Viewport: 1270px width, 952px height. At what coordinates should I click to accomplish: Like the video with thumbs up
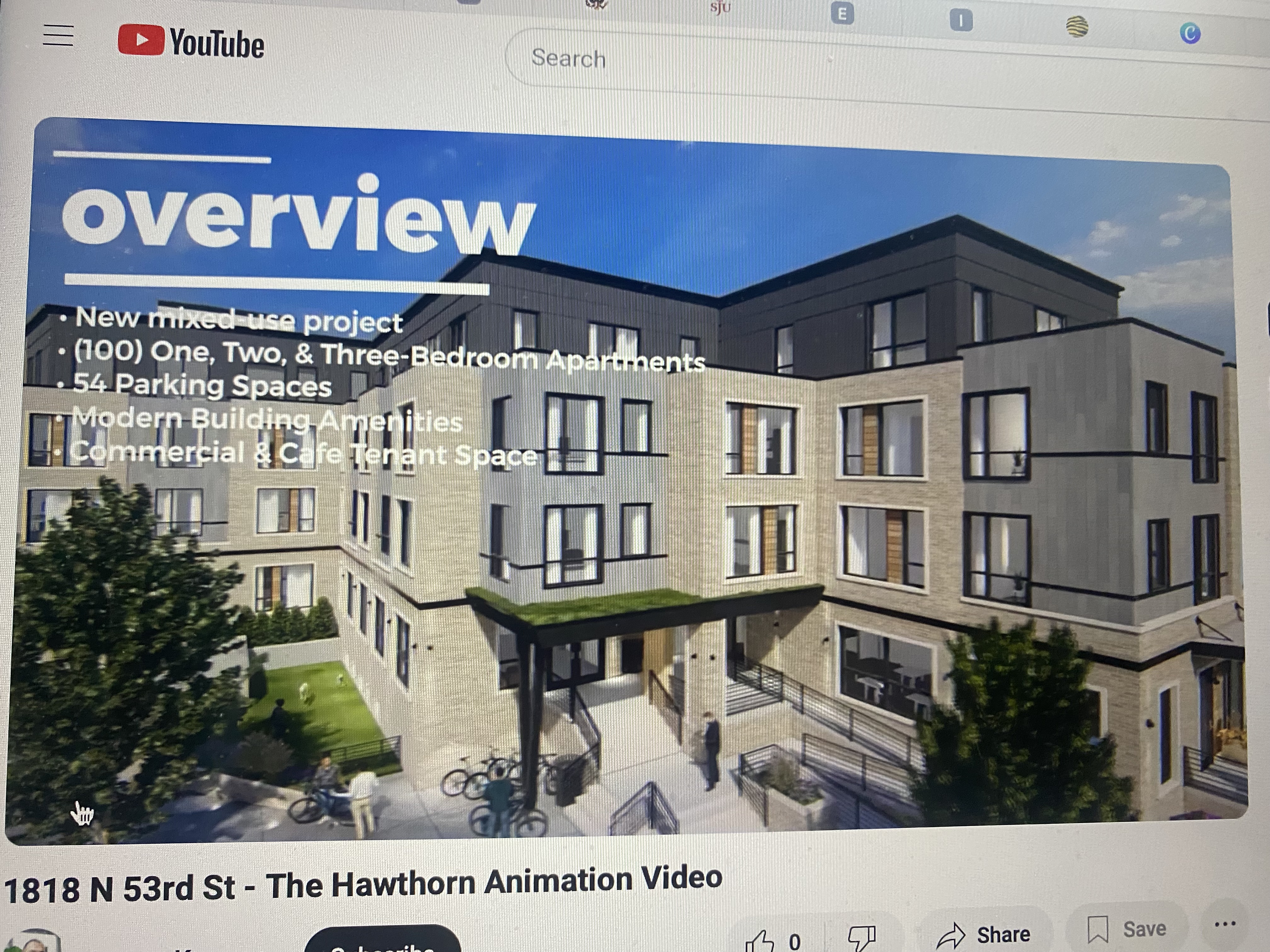(759, 942)
